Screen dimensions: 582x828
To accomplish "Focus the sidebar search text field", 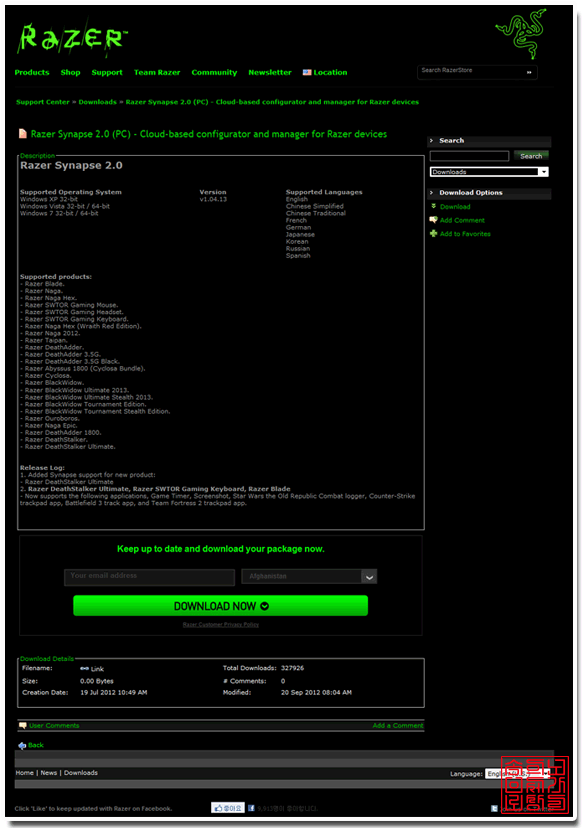I will (470, 156).
